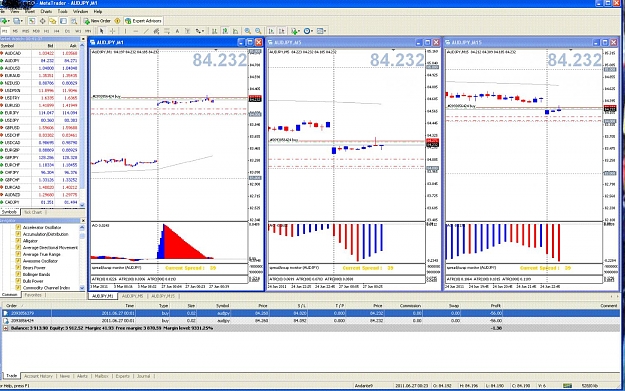Select Awesome Oscillator in Navigator
The width and height of the screenshot is (625, 391).
(x=40, y=261)
